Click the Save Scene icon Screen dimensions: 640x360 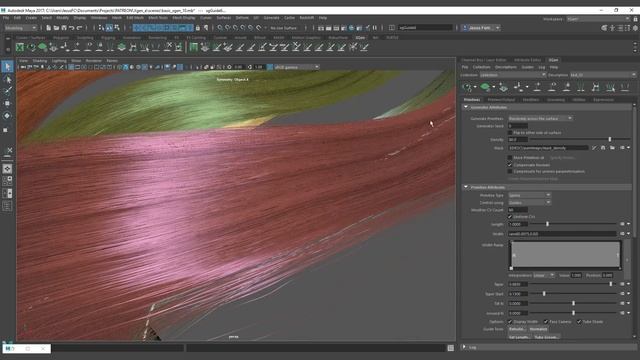coord(64,28)
